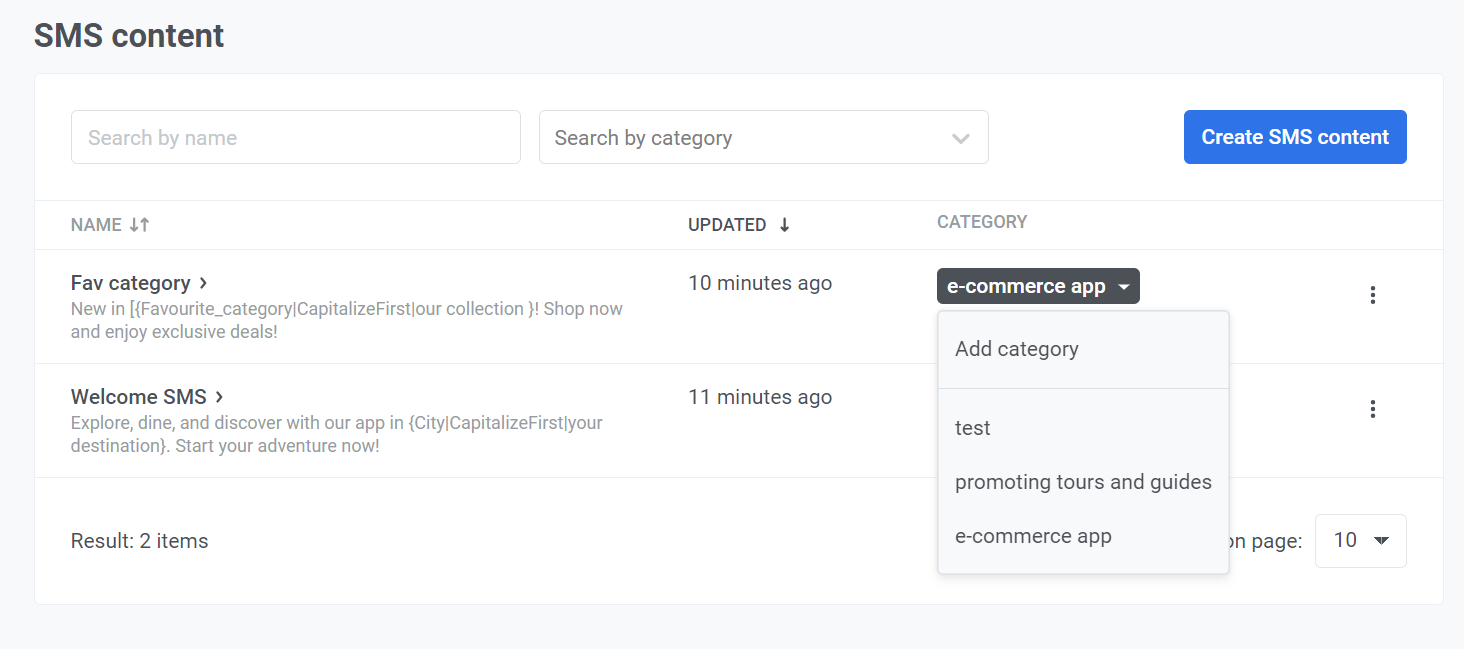The image size is (1464, 649).
Task: Click the sort arrows next to NAME
Action: (139, 225)
